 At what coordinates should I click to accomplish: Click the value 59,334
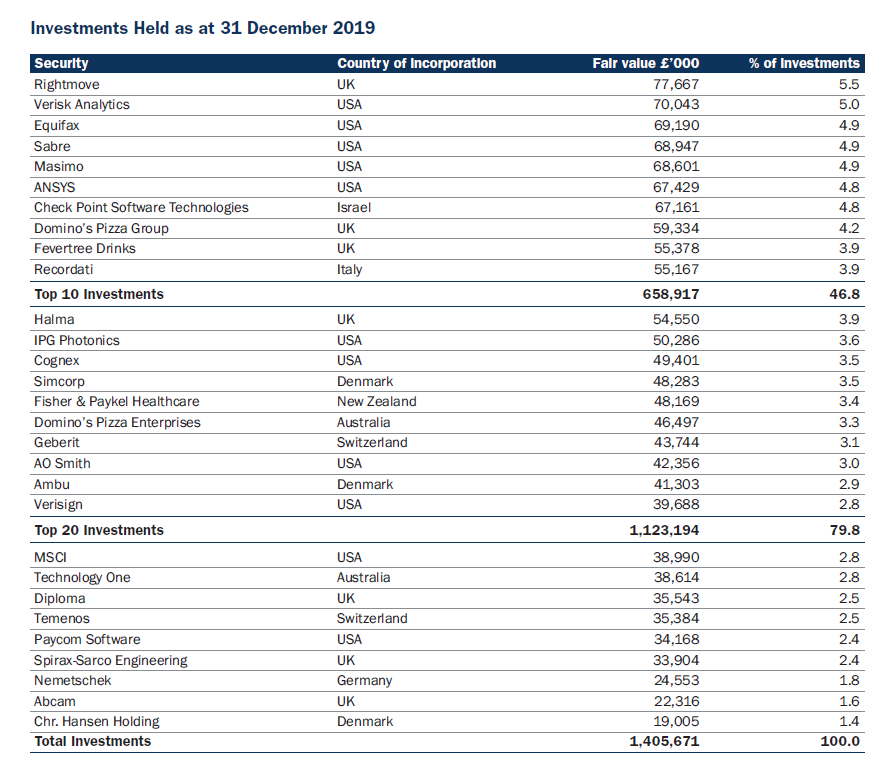[676, 228]
